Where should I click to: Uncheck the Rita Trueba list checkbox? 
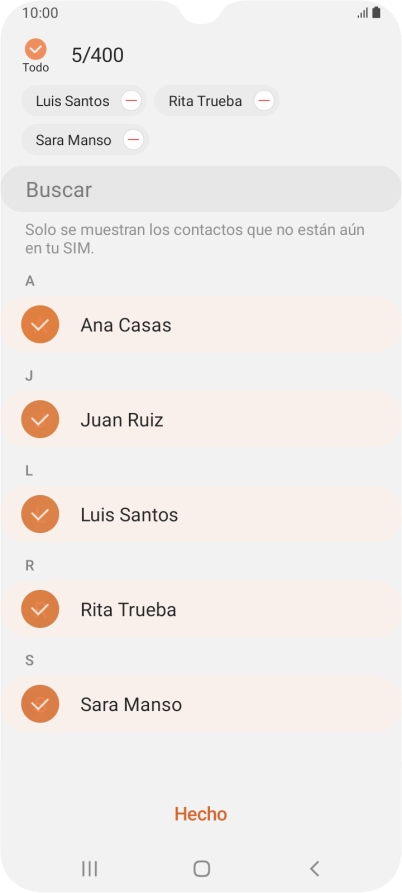pyautogui.click(x=40, y=609)
